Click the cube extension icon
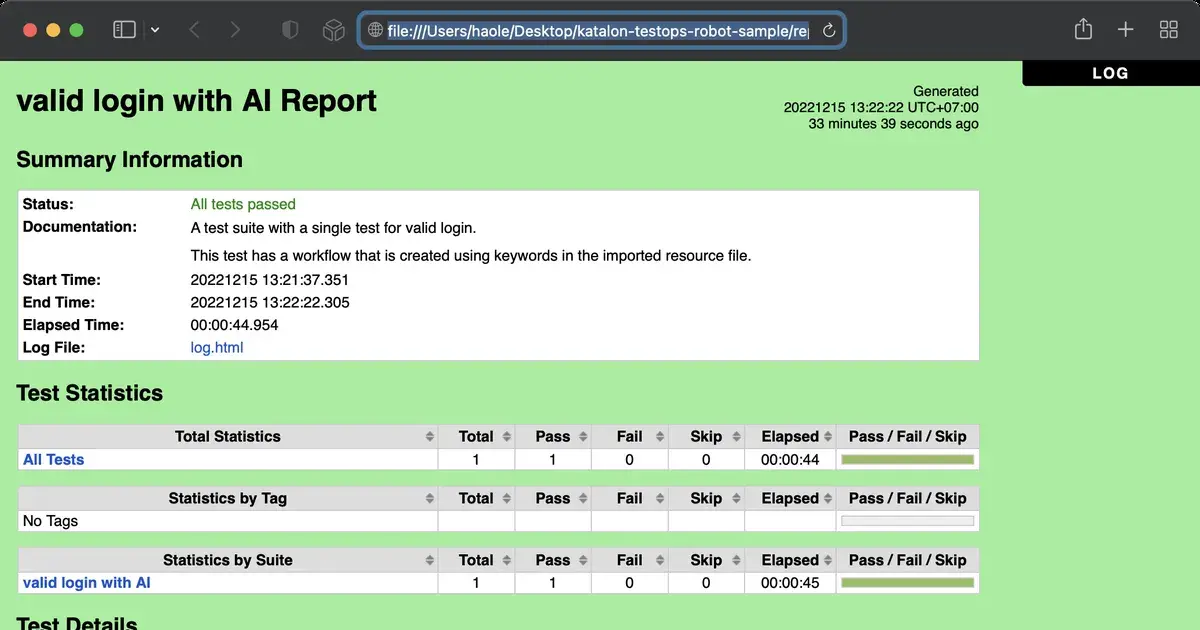1200x630 pixels. click(333, 30)
